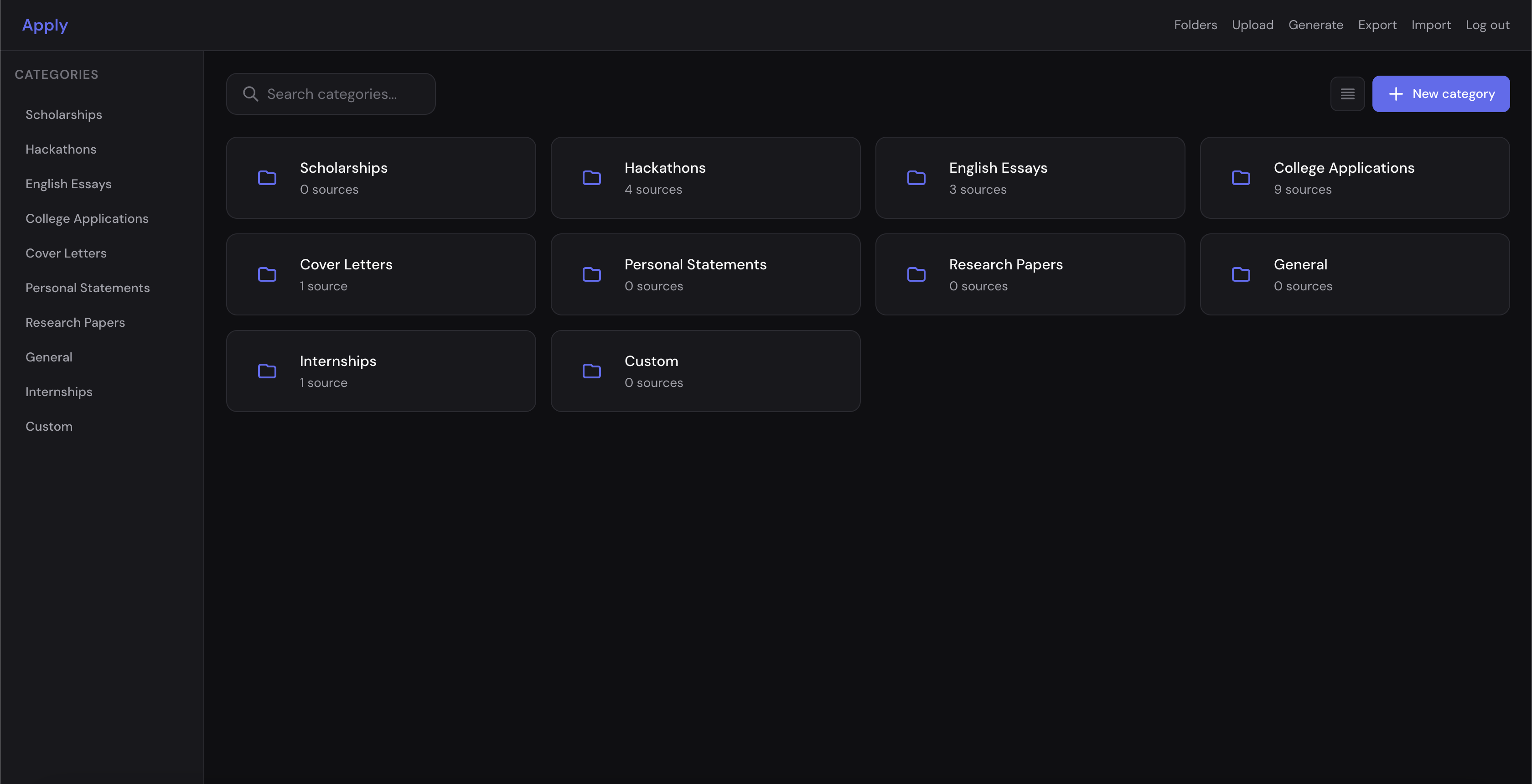The height and width of the screenshot is (784, 1532).
Task: Click the Research Papers folder icon
Action: 916,274
